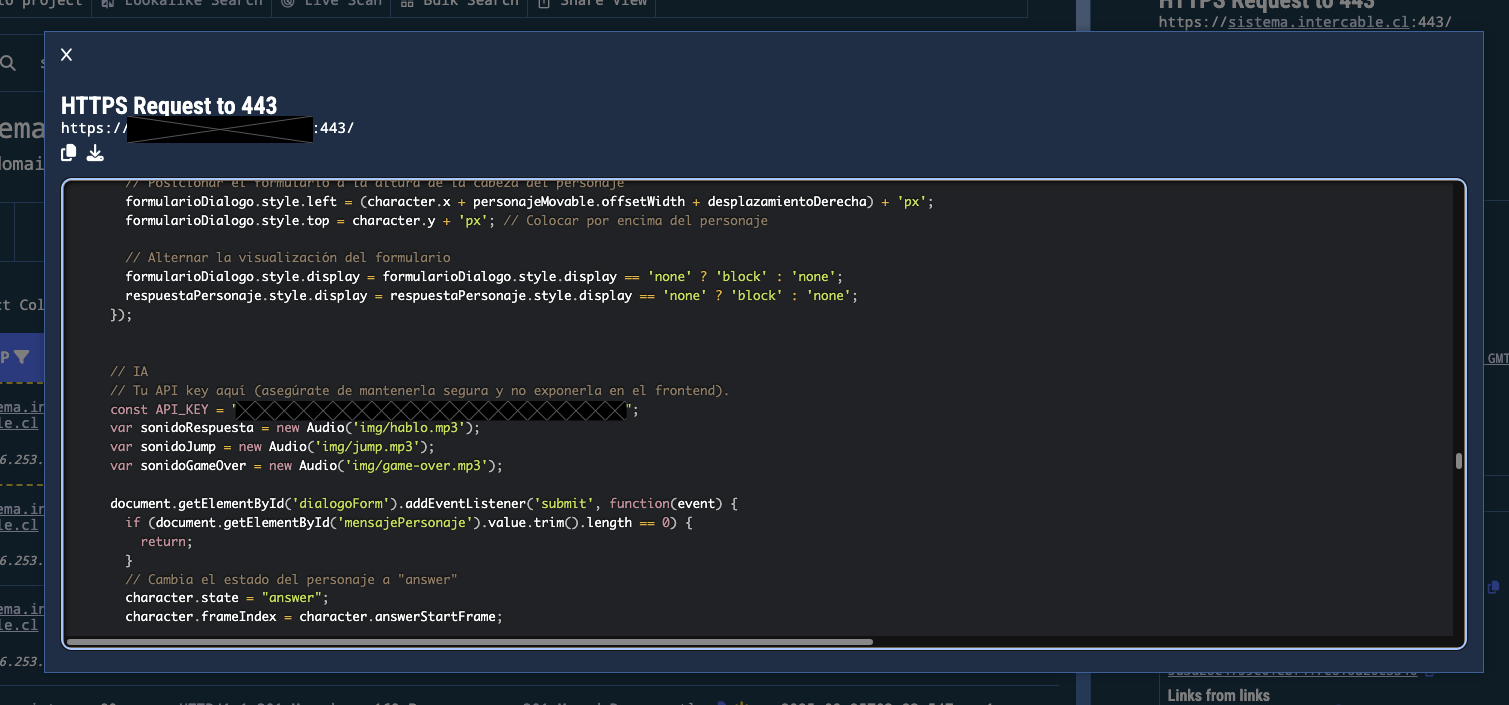Viewport: 1509px width, 705px height.
Task: Switch to the Live Scan tab
Action: click(x=331, y=3)
